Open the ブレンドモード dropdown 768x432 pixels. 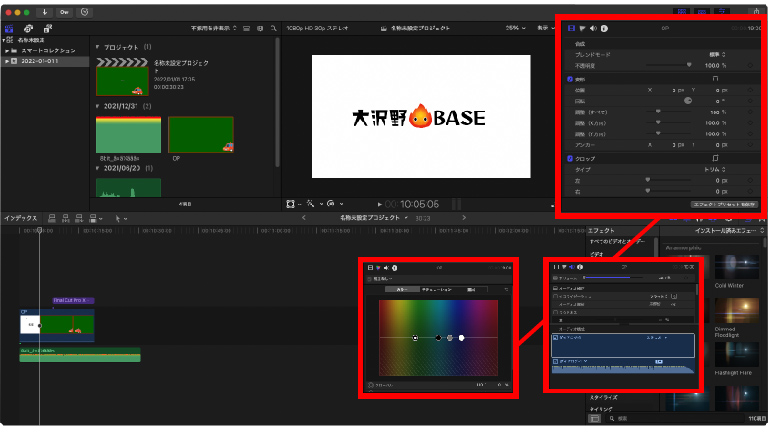717,54
